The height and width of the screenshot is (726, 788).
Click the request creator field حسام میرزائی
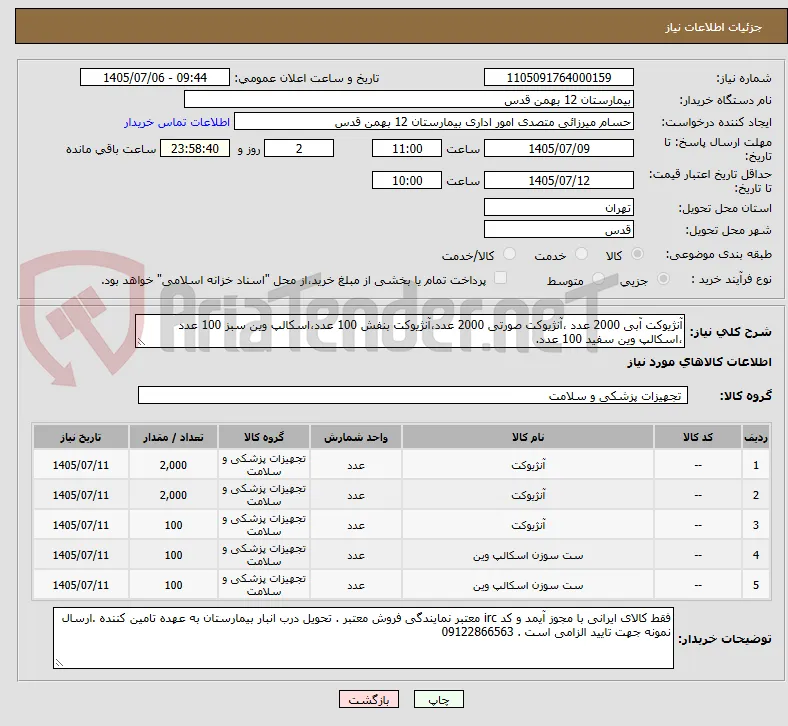point(434,122)
